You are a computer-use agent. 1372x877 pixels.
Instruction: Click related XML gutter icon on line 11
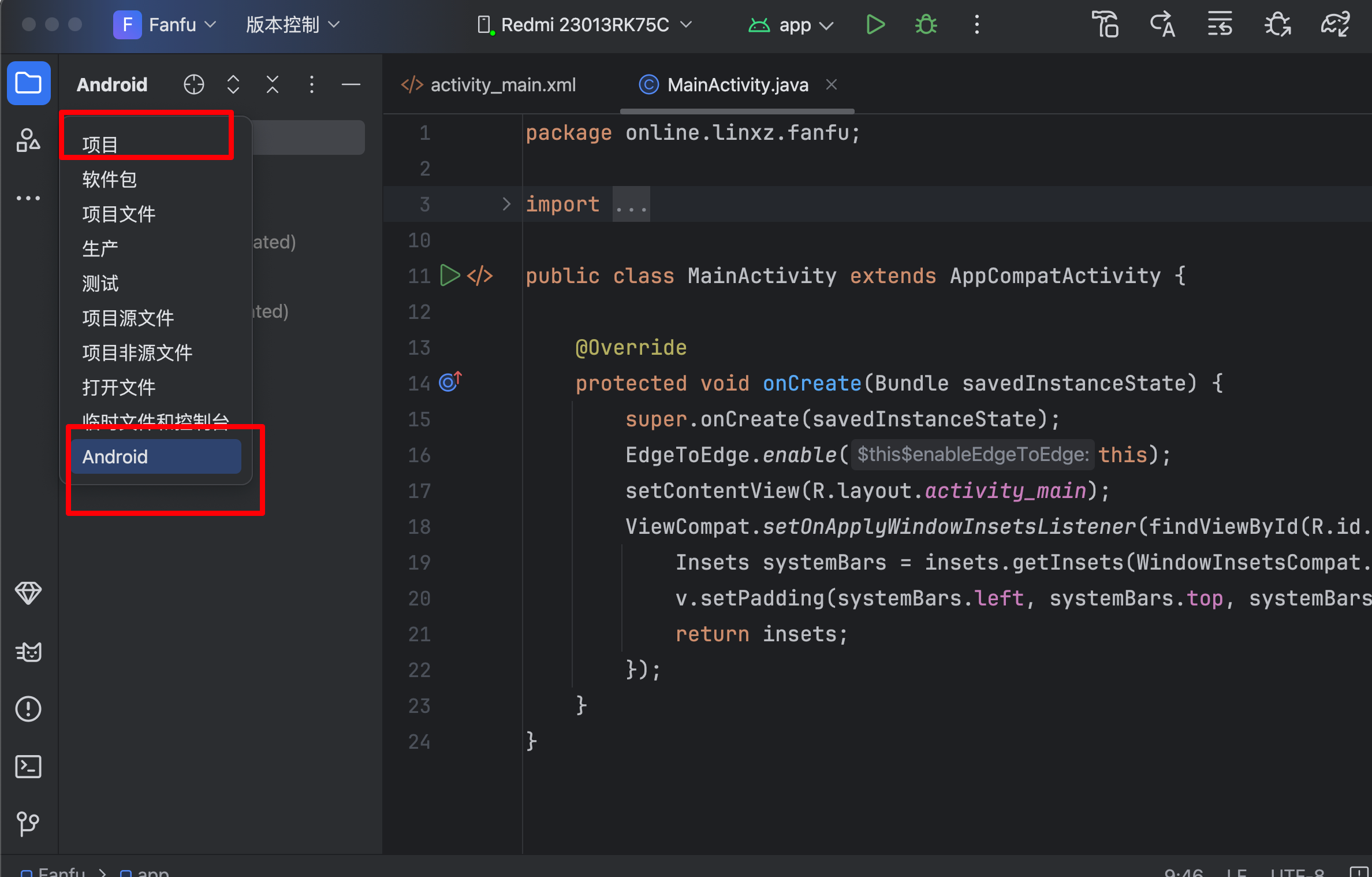480,276
